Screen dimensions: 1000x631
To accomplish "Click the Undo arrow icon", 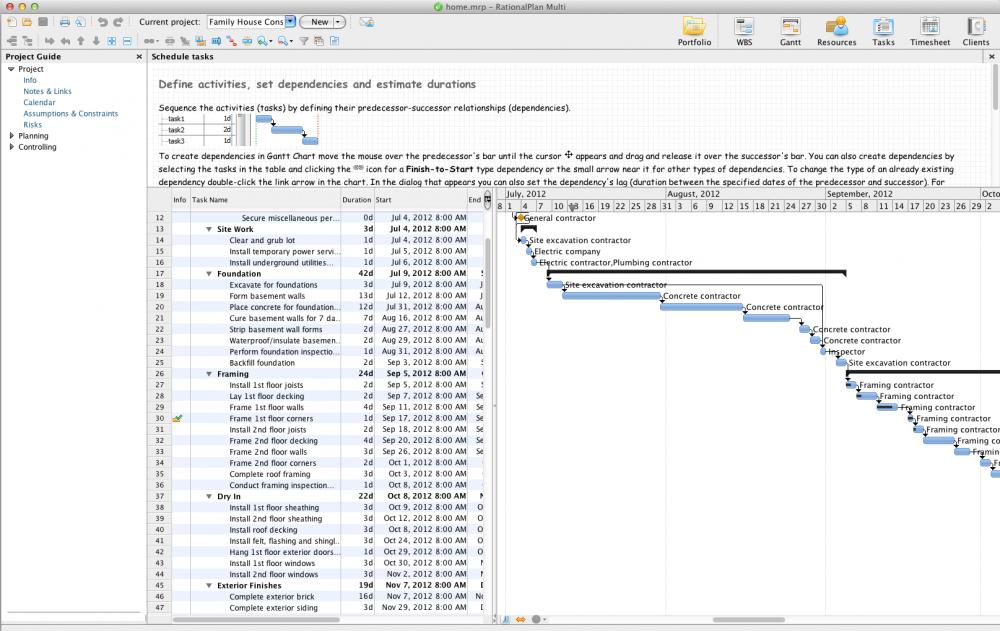I will point(104,20).
